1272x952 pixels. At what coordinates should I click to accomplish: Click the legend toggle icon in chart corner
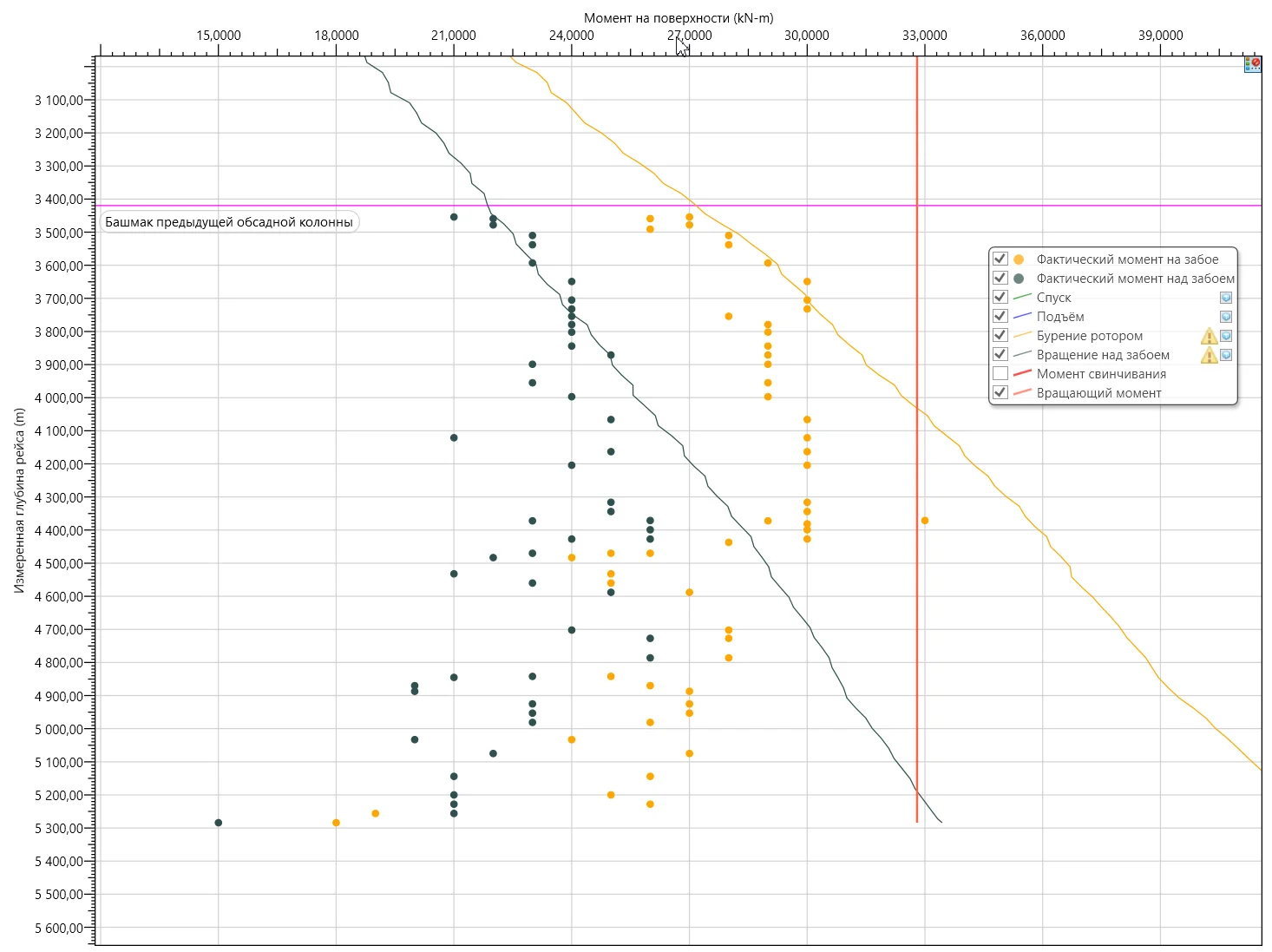click(x=1252, y=63)
